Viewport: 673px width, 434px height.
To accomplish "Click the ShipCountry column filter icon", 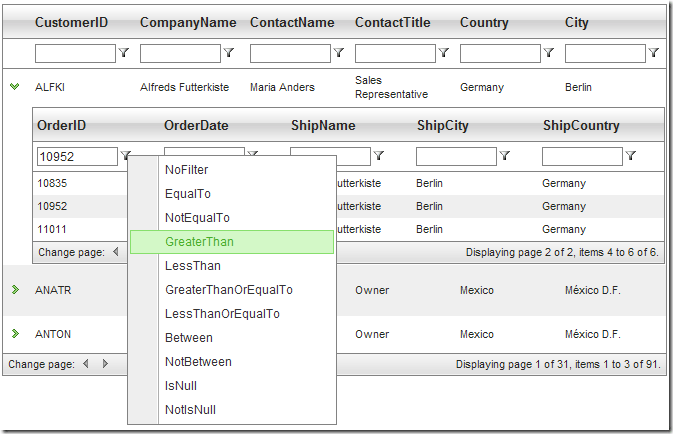I will (x=631, y=156).
